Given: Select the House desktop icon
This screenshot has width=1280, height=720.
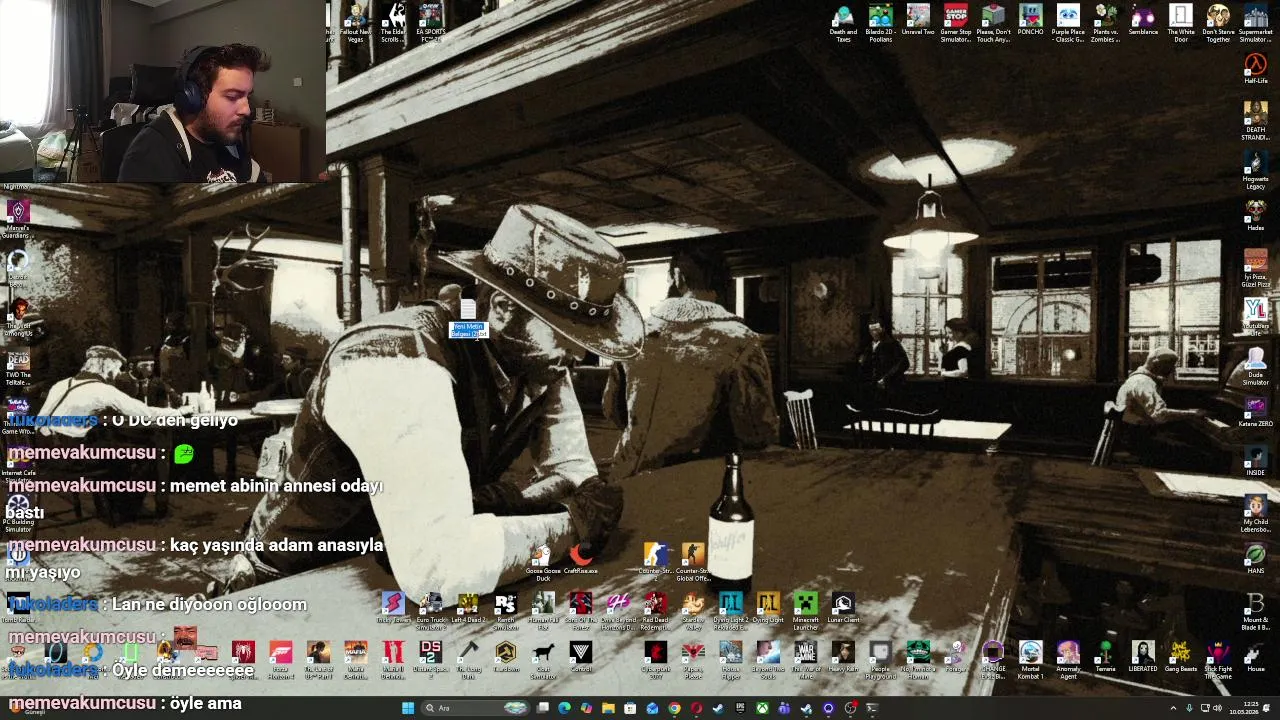Looking at the screenshot, I should coord(1256,657).
